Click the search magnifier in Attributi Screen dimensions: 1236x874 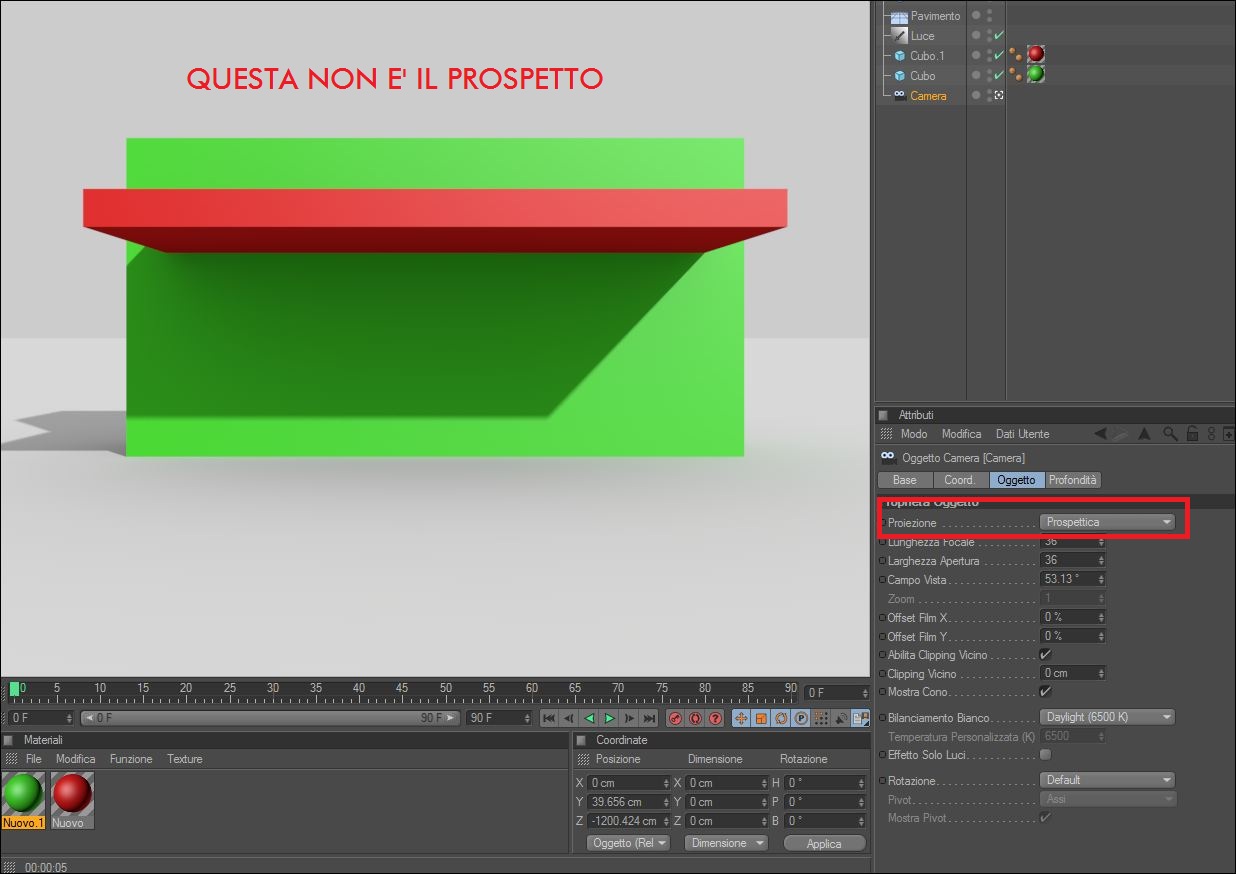tap(1169, 434)
